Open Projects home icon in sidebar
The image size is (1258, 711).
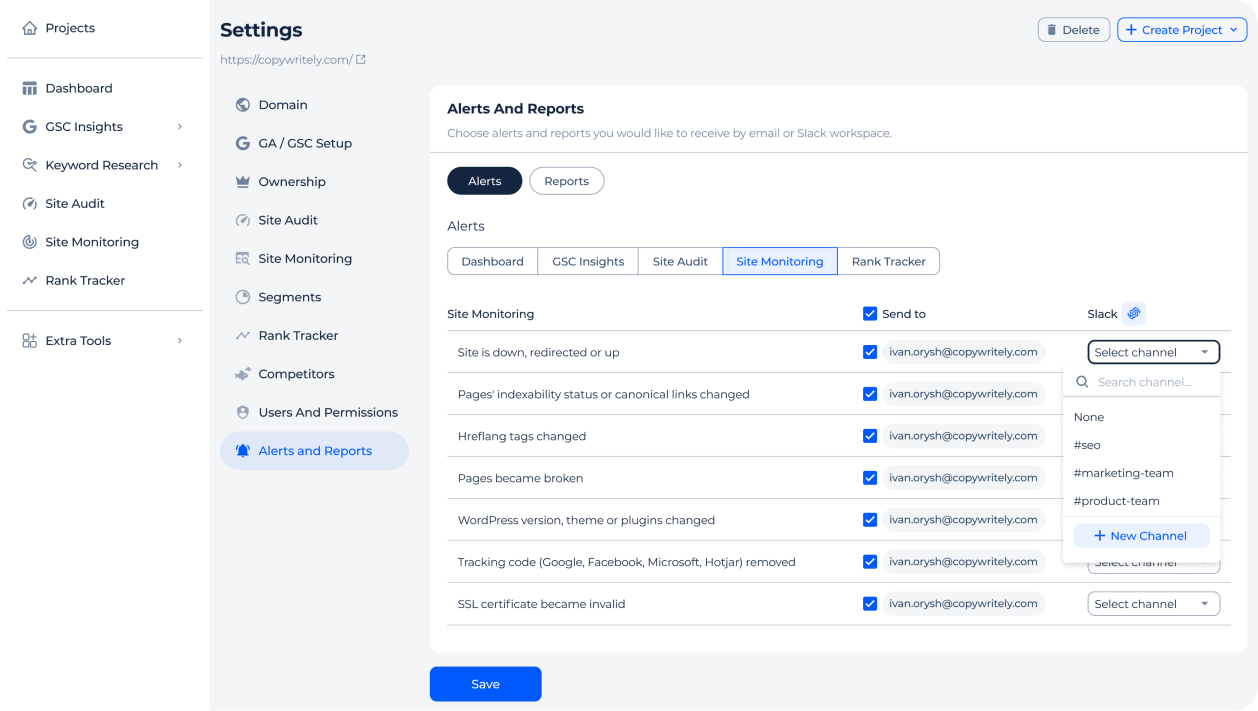(30, 28)
